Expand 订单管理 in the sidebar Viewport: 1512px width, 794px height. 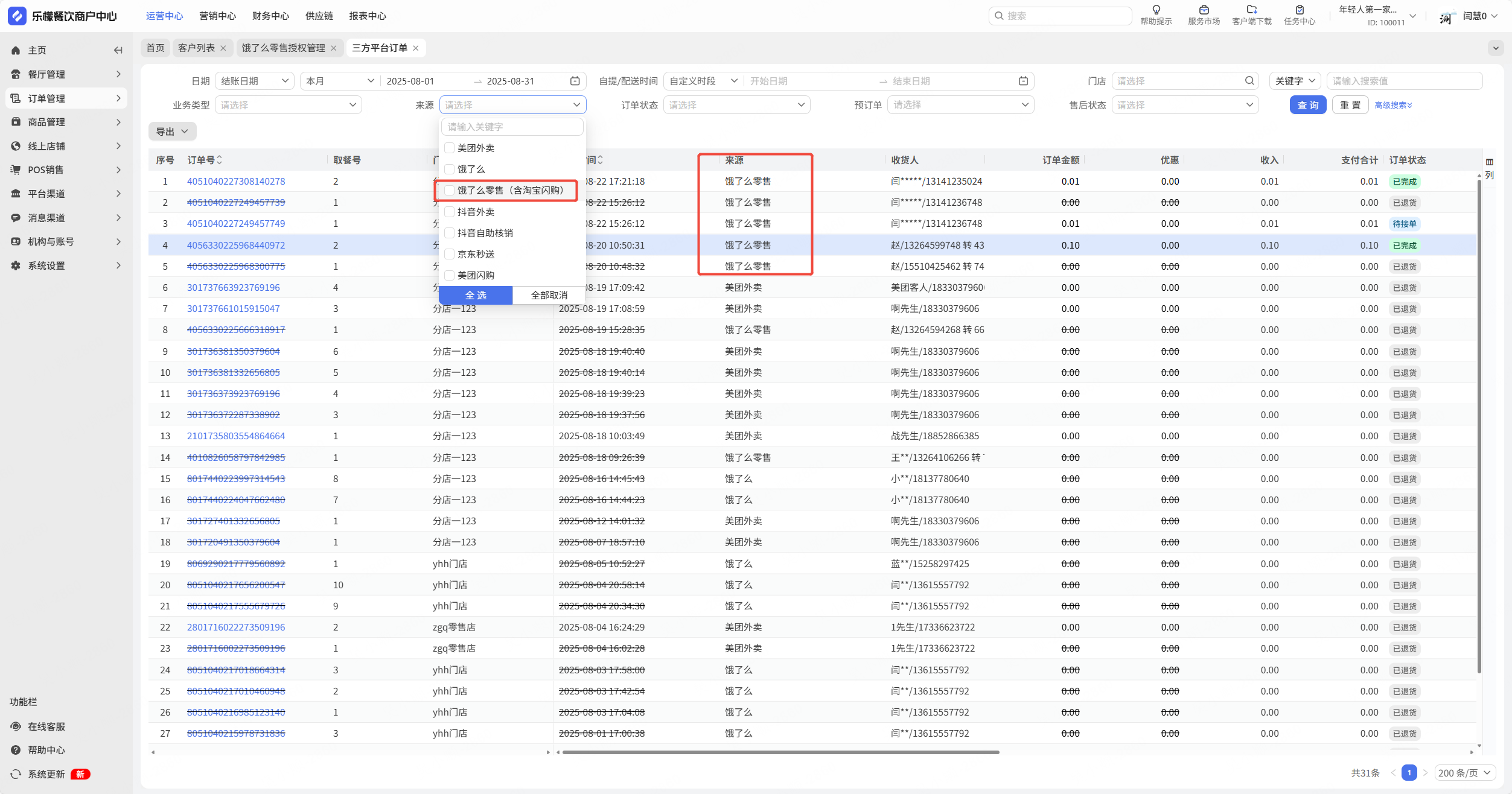click(66, 98)
